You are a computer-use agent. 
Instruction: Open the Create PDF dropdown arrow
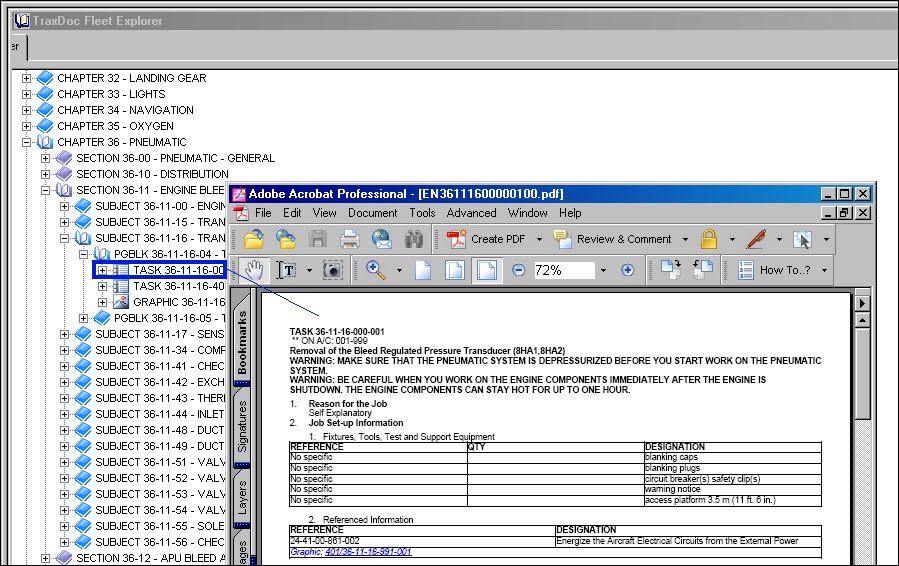(x=539, y=239)
